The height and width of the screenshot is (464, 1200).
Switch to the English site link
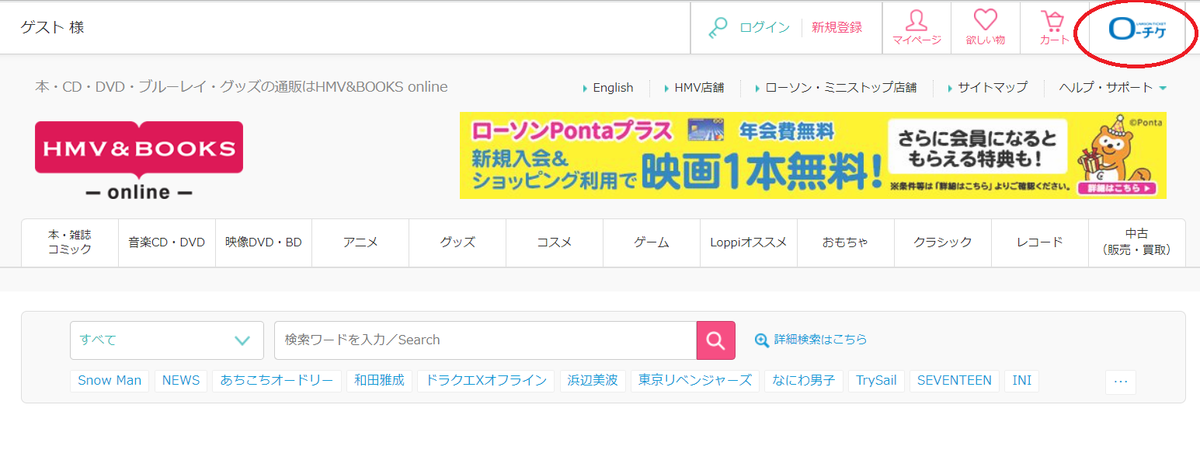point(613,88)
